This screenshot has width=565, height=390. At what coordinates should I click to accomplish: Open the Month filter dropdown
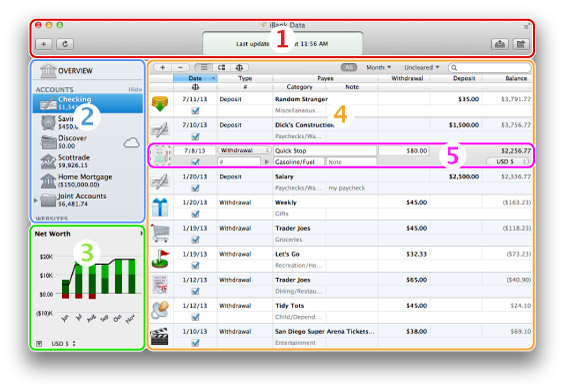(x=378, y=67)
